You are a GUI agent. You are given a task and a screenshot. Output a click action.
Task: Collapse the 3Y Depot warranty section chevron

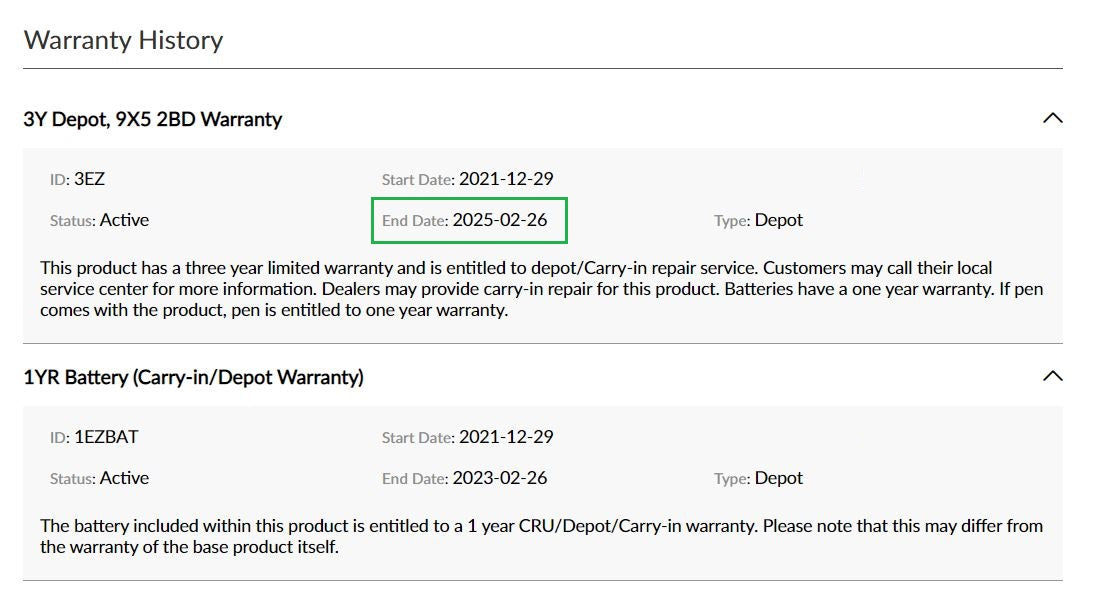click(x=1052, y=118)
